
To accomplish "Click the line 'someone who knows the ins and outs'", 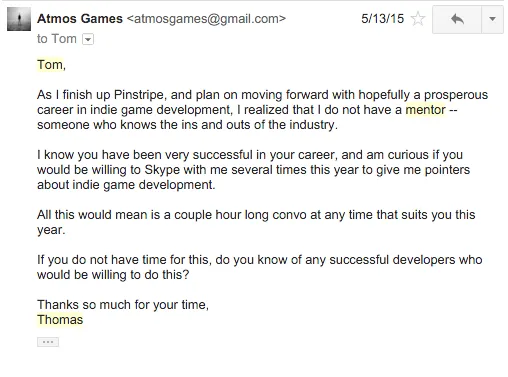I will click(x=187, y=125).
